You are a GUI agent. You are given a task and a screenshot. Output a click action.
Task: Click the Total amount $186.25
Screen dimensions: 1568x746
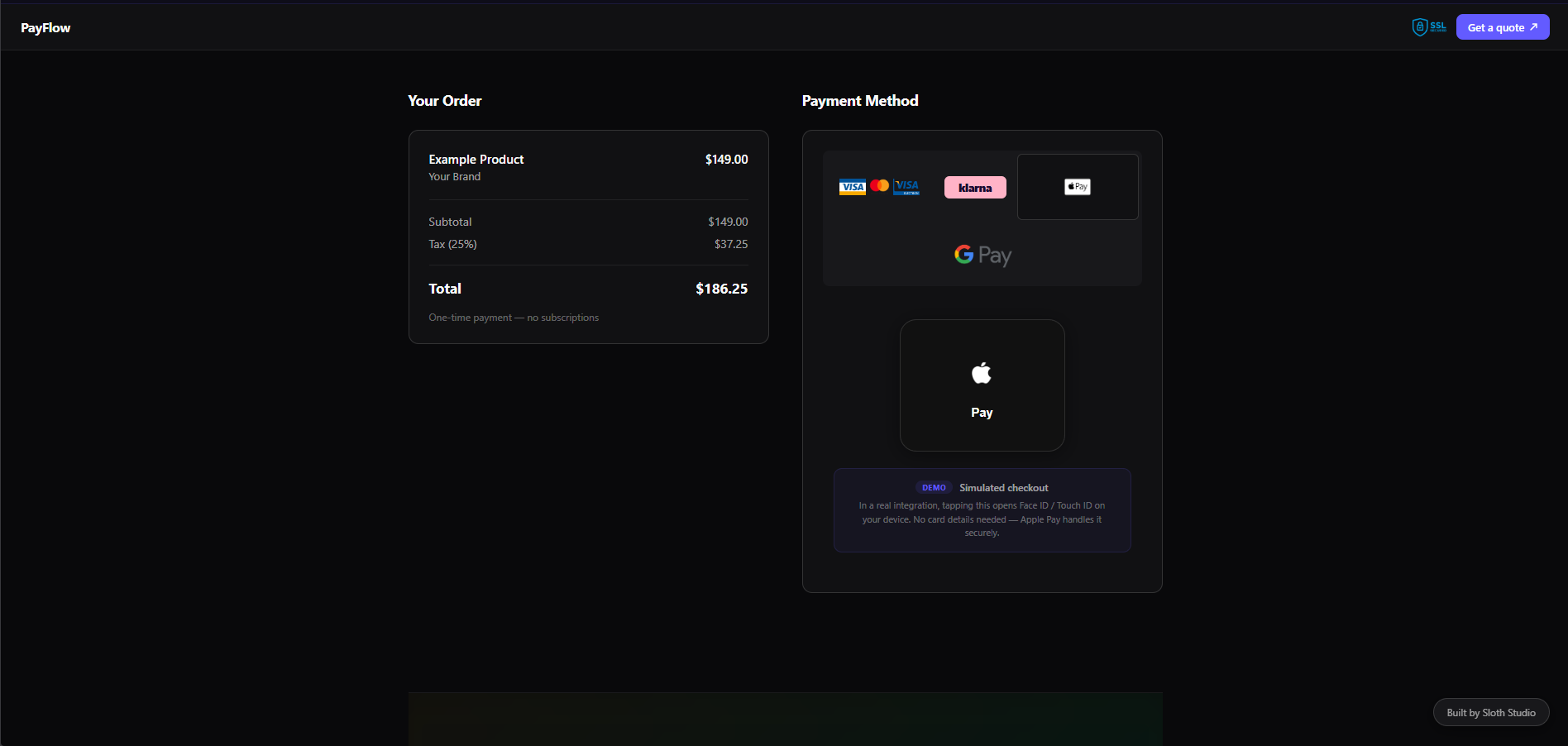pyautogui.click(x=721, y=289)
